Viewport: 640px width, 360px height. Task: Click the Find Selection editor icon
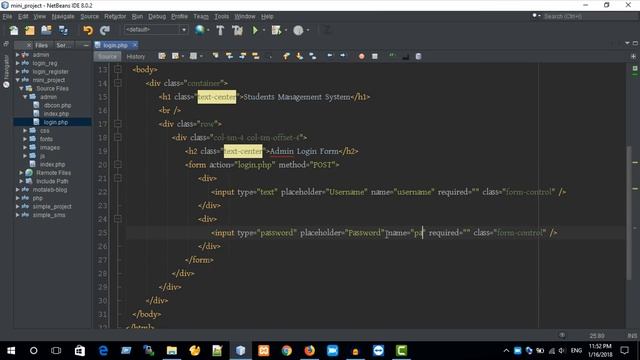[x=215, y=56]
